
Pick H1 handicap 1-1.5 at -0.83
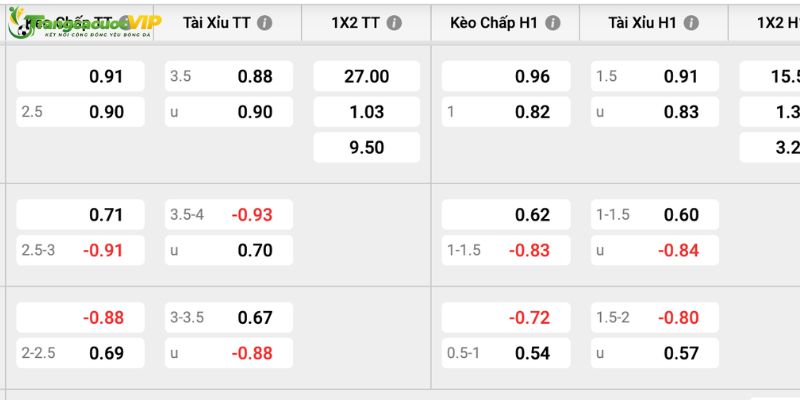pos(506,250)
